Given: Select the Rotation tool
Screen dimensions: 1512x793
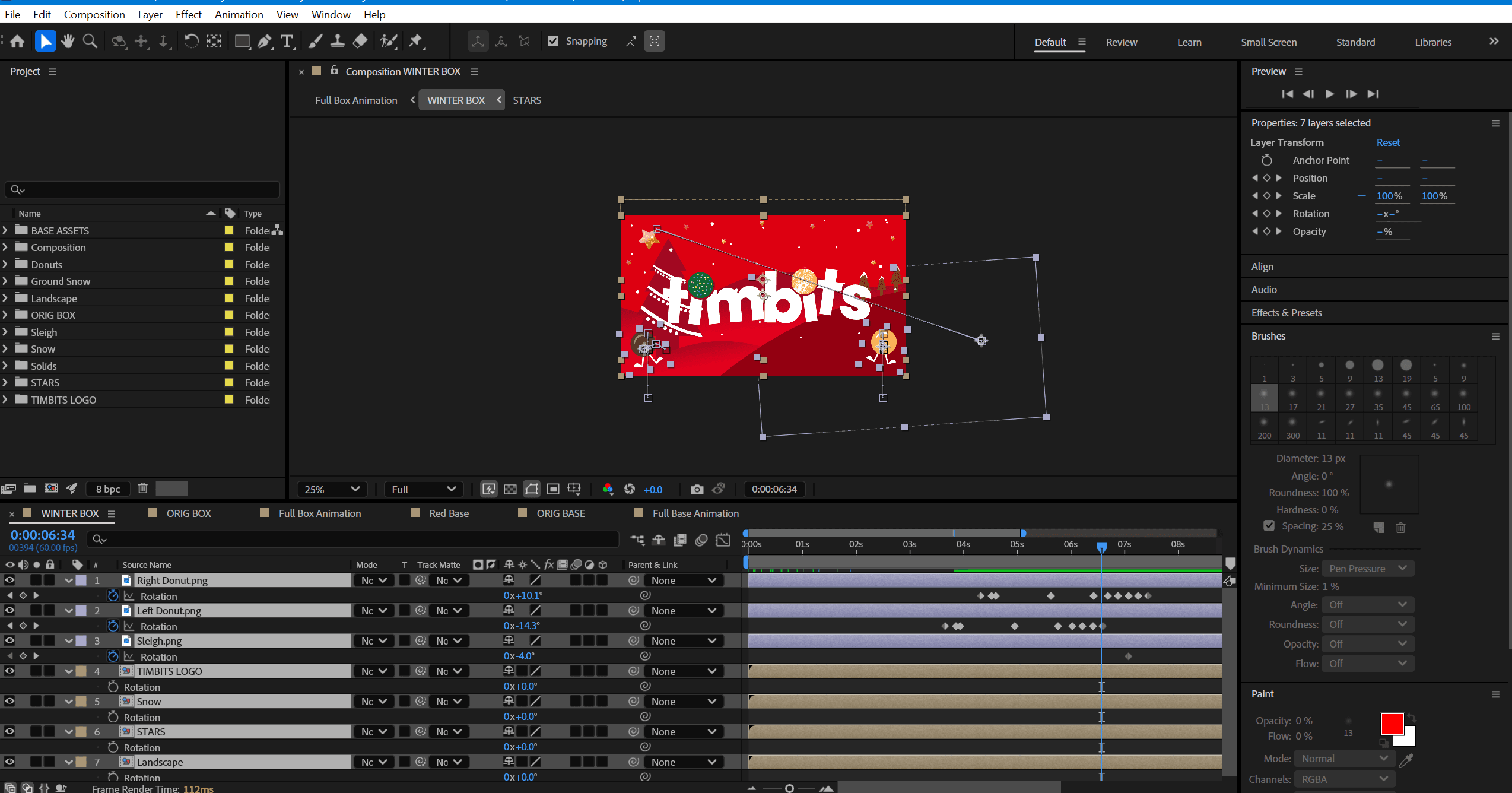Looking at the screenshot, I should pyautogui.click(x=191, y=41).
